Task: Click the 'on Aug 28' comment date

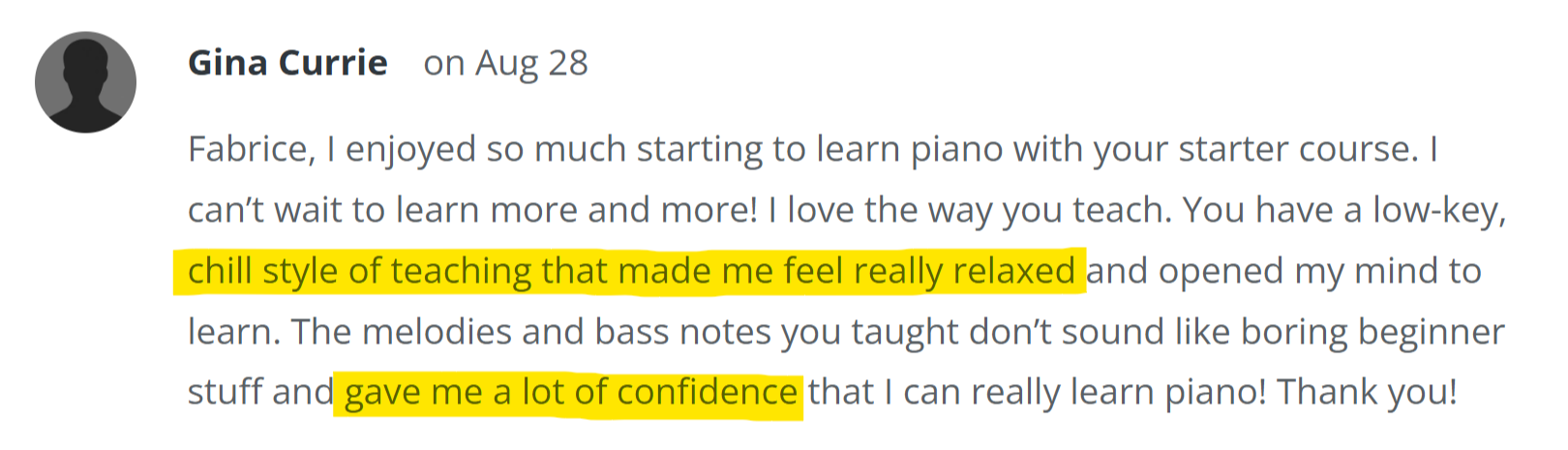Action: coord(505,63)
